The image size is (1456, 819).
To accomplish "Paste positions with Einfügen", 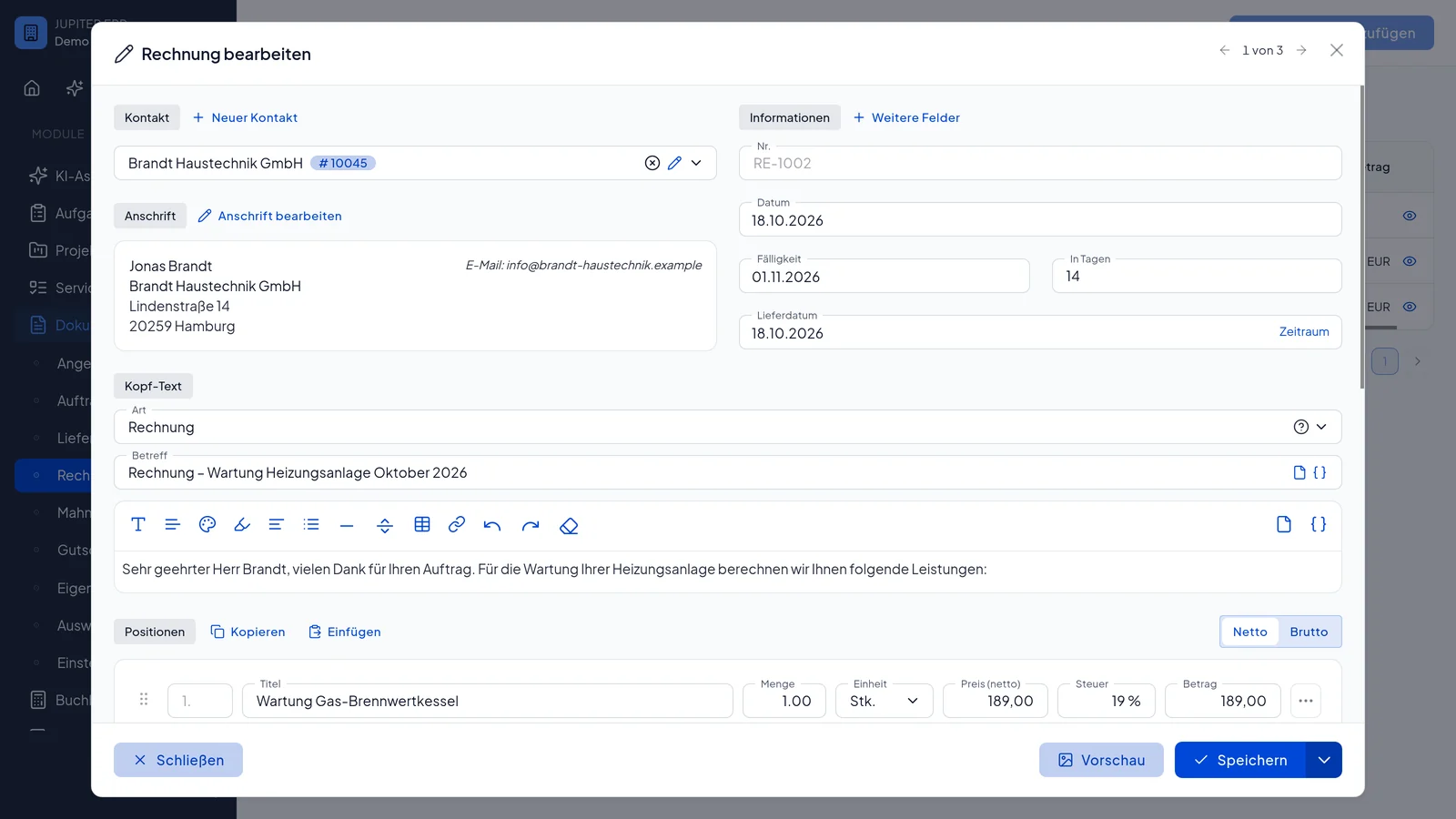I will 345,632.
